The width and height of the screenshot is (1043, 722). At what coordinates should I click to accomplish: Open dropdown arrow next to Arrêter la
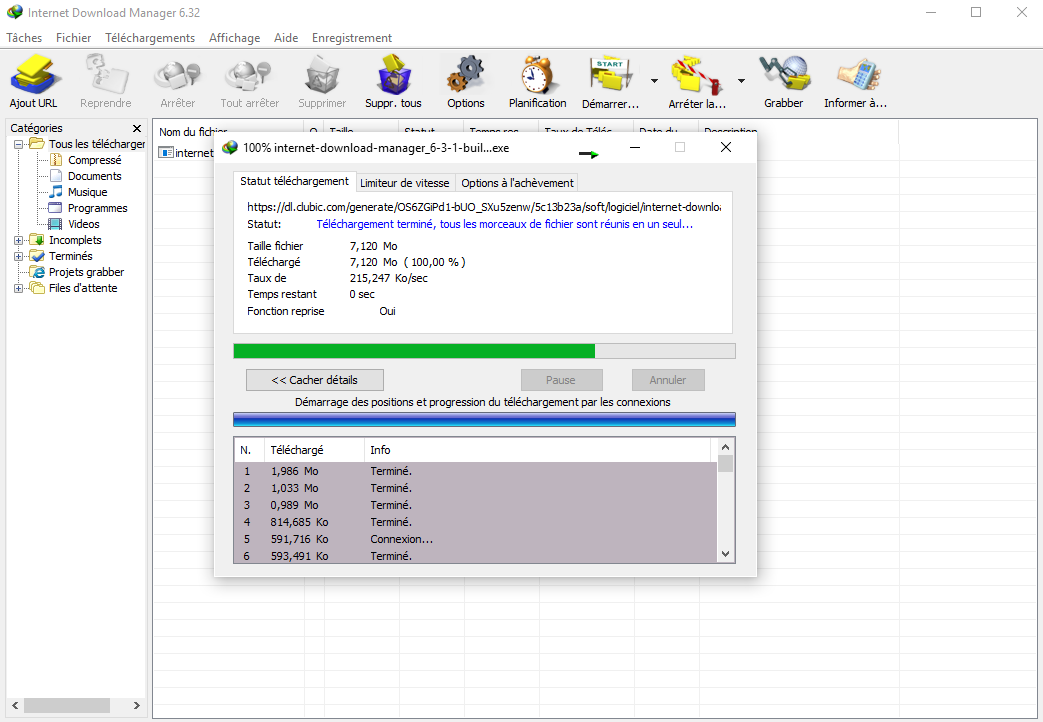(x=741, y=81)
